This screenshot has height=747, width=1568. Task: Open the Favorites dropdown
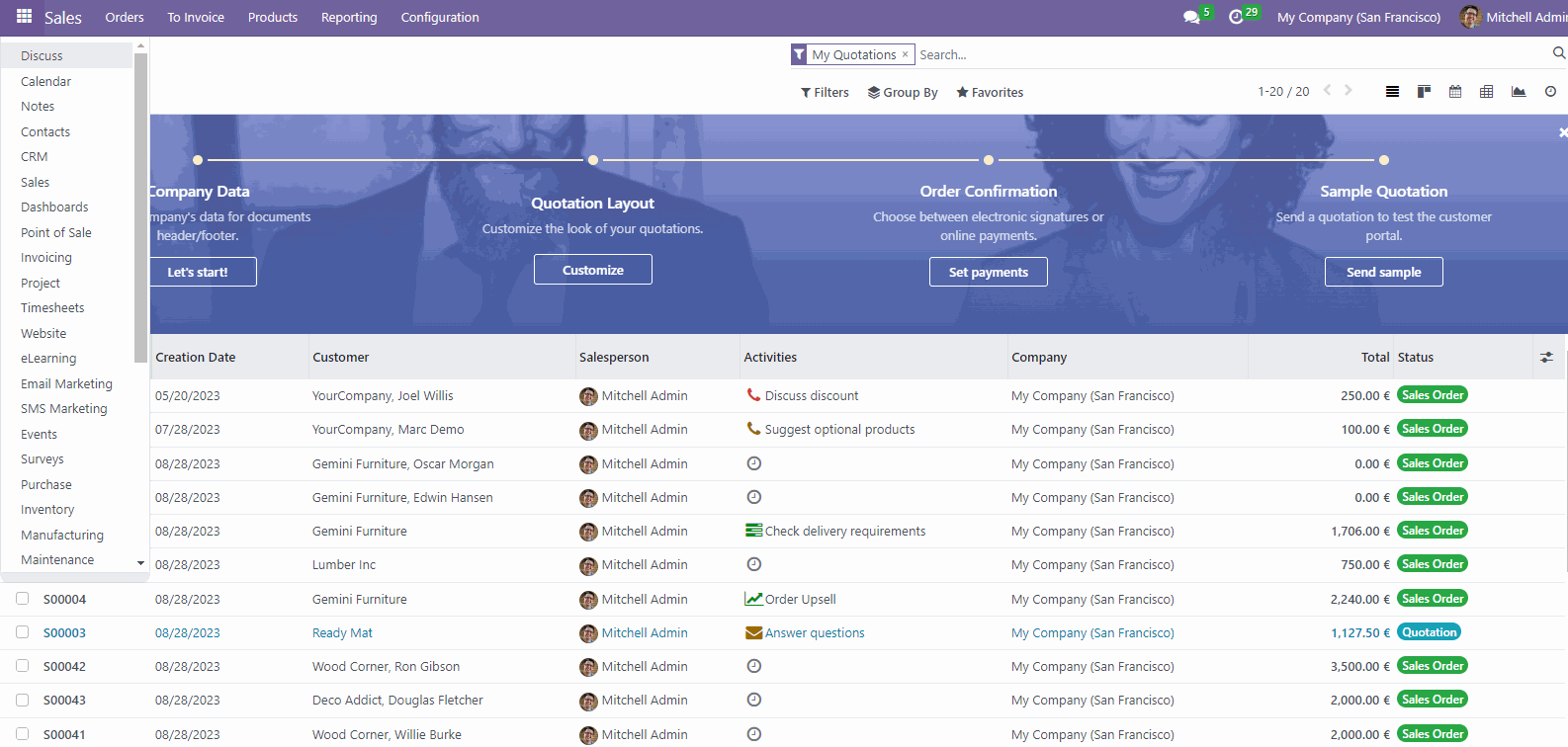click(x=990, y=92)
